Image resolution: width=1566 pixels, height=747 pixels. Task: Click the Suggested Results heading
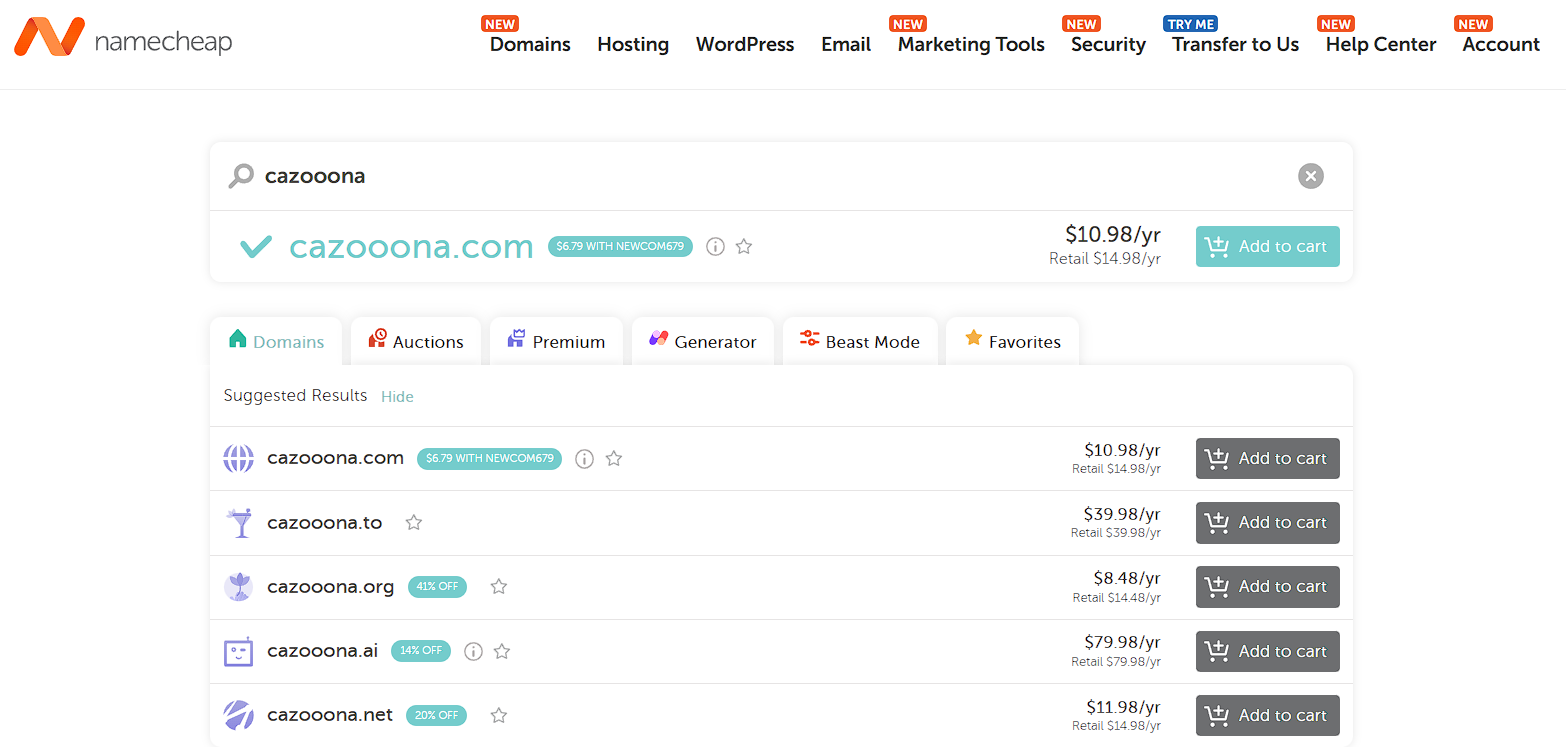tap(296, 396)
